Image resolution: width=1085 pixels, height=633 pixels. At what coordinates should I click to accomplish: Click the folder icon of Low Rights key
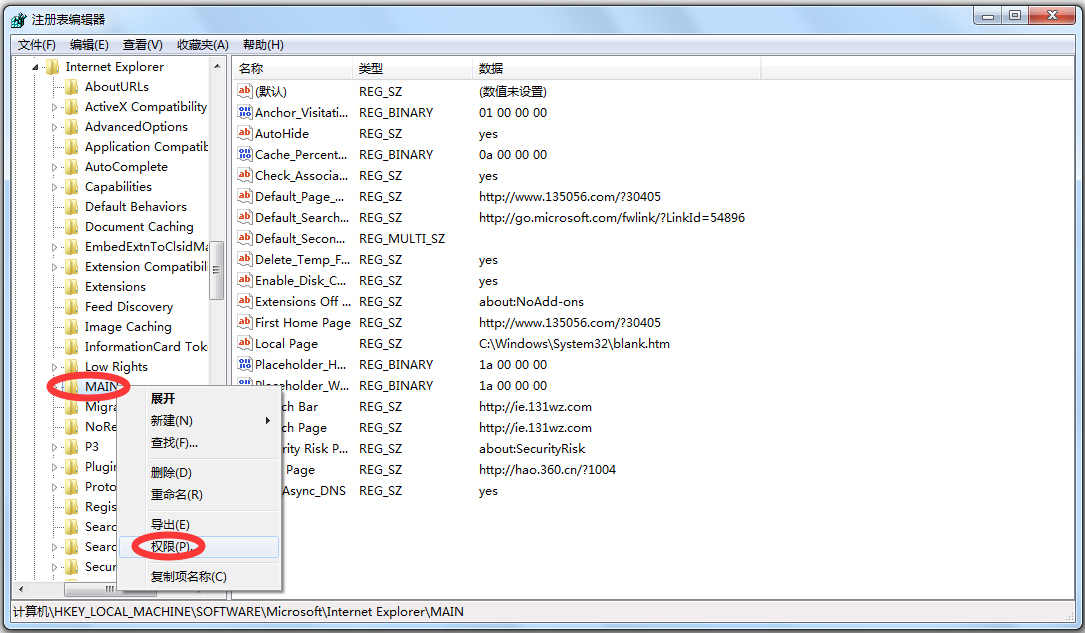coord(70,366)
